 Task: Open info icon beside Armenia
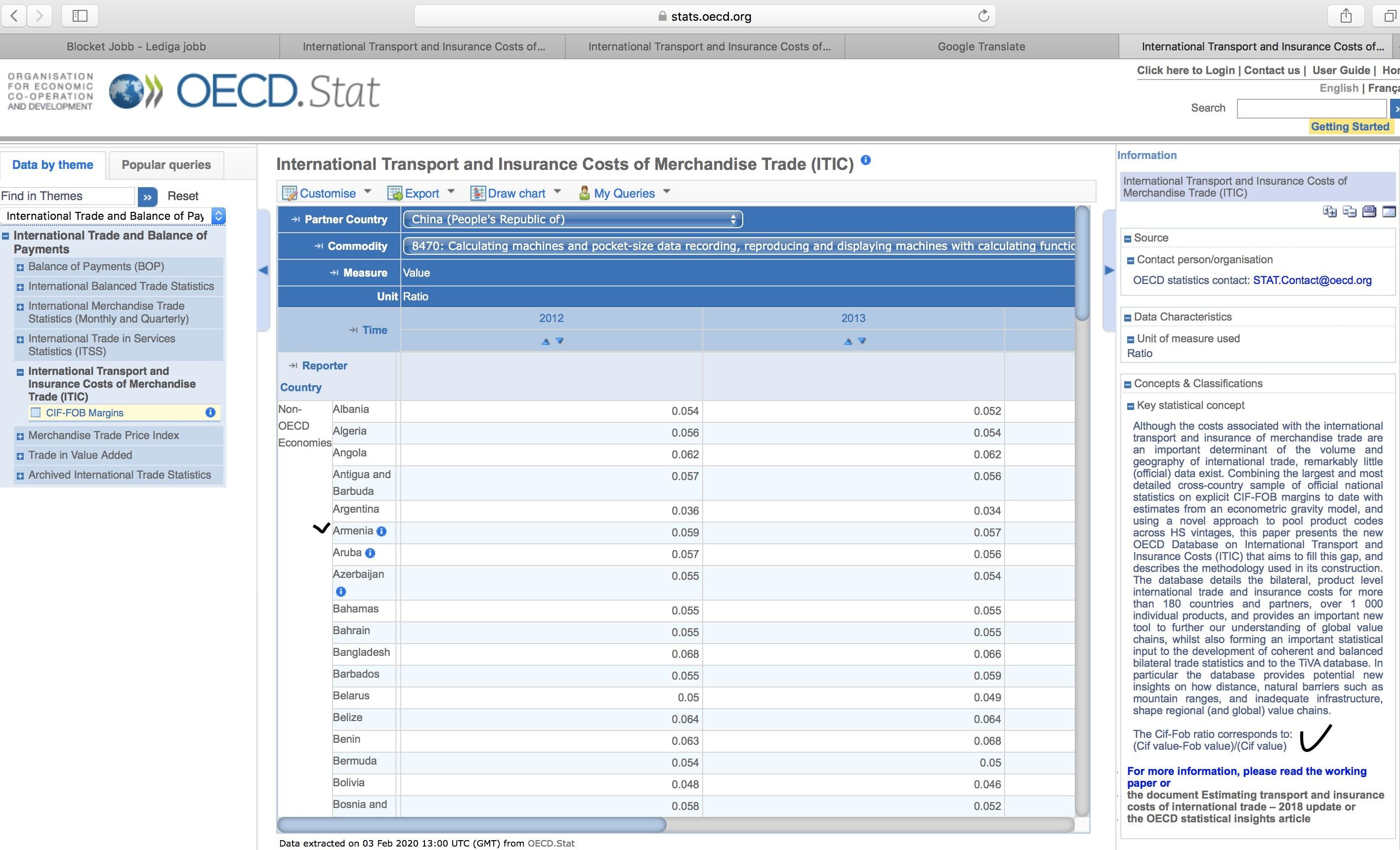click(x=382, y=531)
